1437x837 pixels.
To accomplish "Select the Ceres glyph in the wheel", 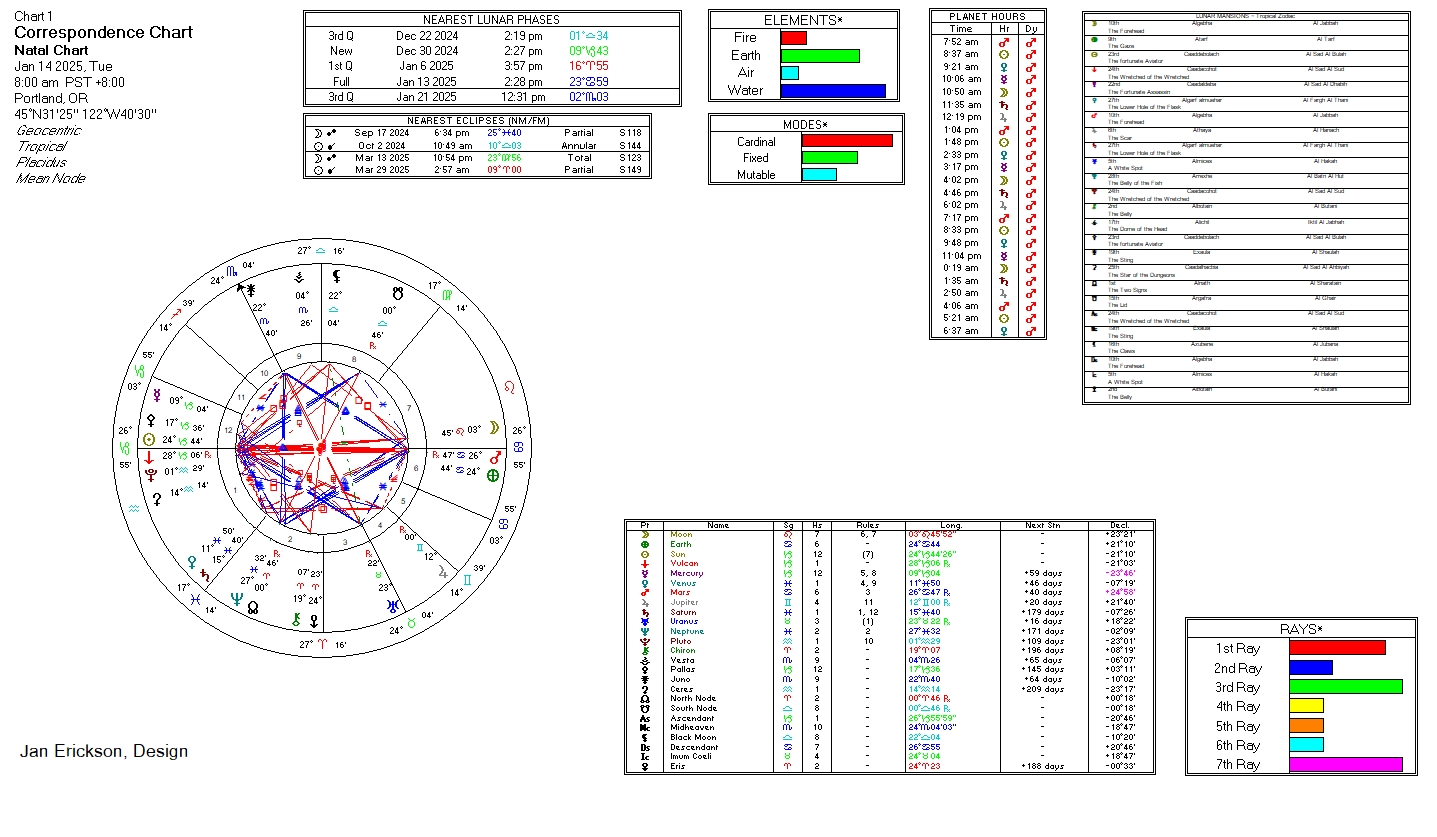I will click(x=156, y=497).
